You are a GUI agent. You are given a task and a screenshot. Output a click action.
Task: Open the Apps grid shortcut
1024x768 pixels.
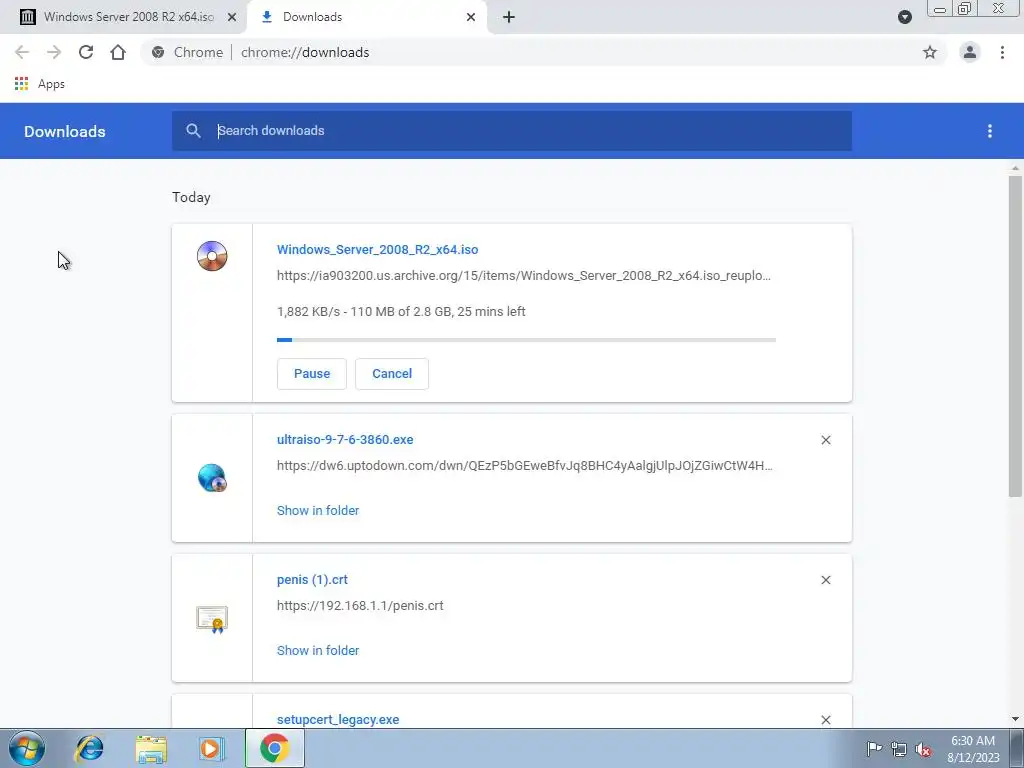coord(40,84)
